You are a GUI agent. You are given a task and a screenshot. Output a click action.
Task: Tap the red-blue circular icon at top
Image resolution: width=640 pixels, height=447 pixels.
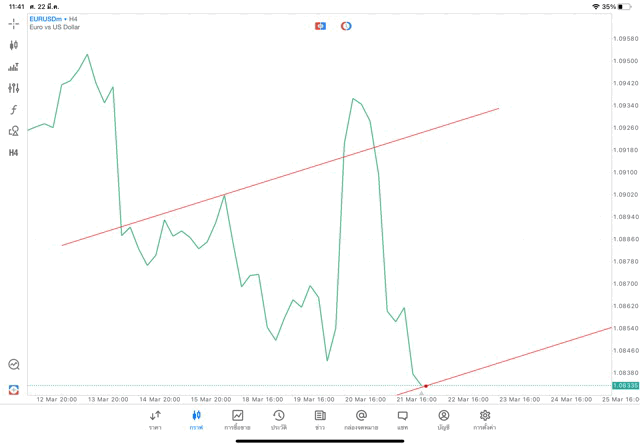[346, 26]
